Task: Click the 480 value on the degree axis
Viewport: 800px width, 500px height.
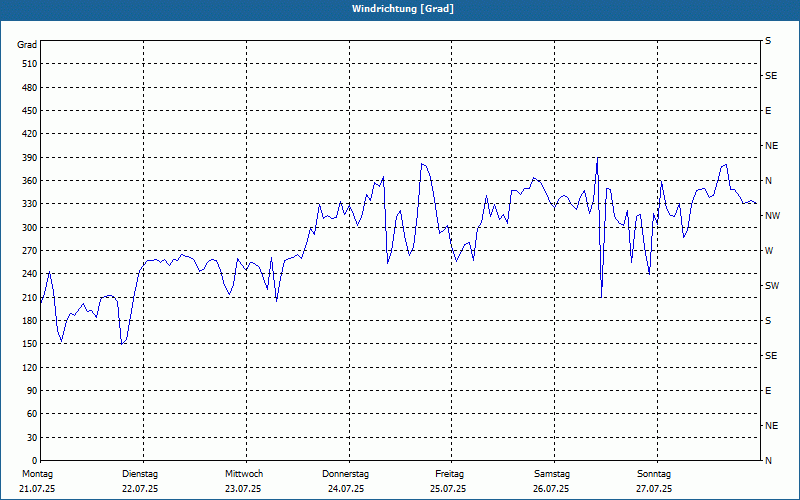Action: click(x=30, y=87)
